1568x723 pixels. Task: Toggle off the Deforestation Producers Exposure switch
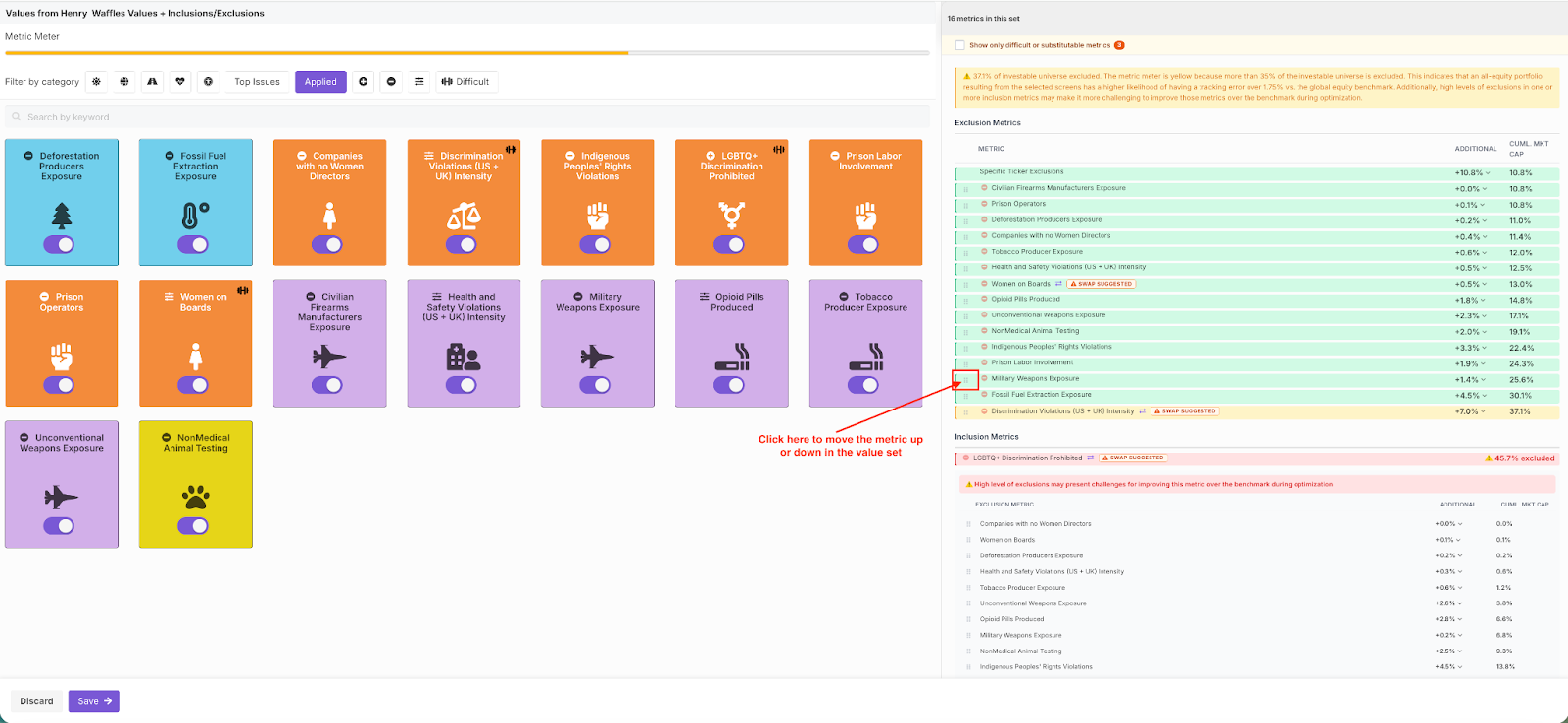click(60, 244)
